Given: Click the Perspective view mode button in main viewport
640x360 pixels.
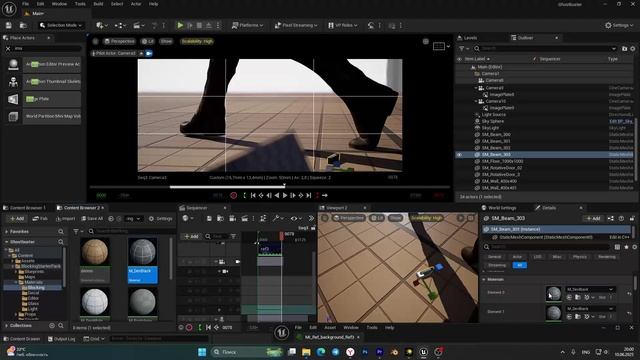Looking at the screenshot, I should pyautogui.click(x=119, y=41).
